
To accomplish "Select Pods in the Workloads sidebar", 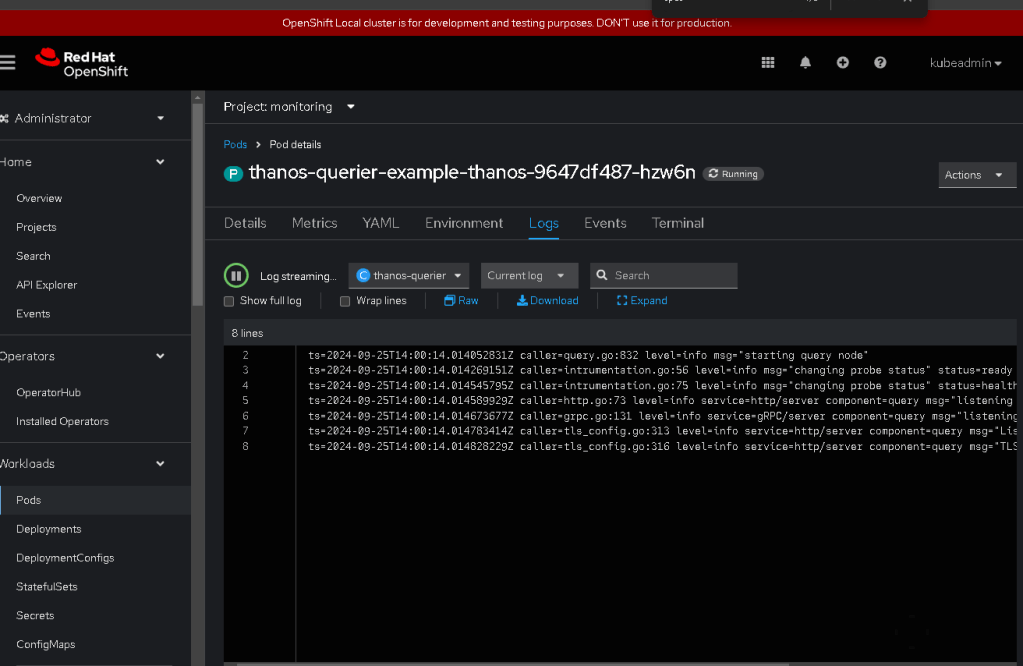I will (x=95, y=500).
